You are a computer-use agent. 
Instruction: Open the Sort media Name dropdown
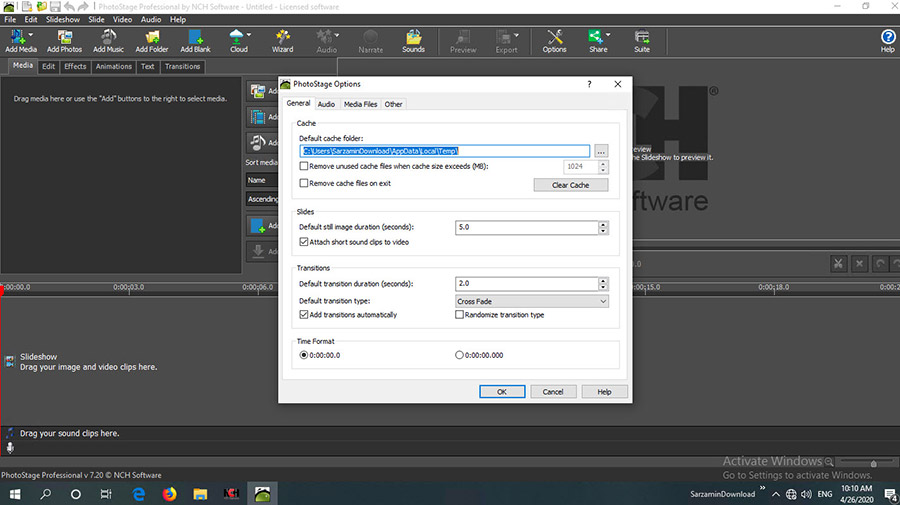point(262,180)
